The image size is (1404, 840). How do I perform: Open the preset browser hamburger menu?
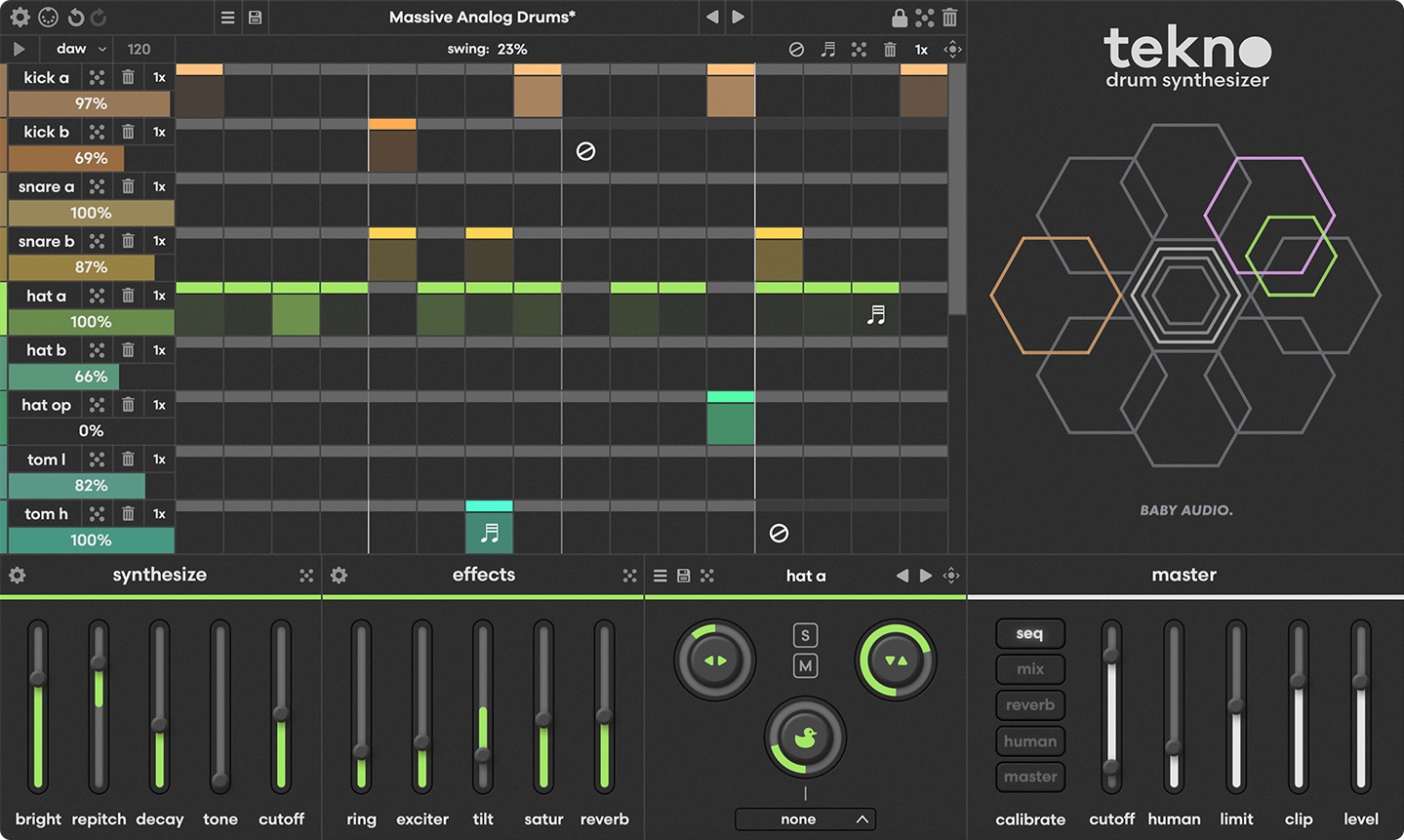point(226,17)
